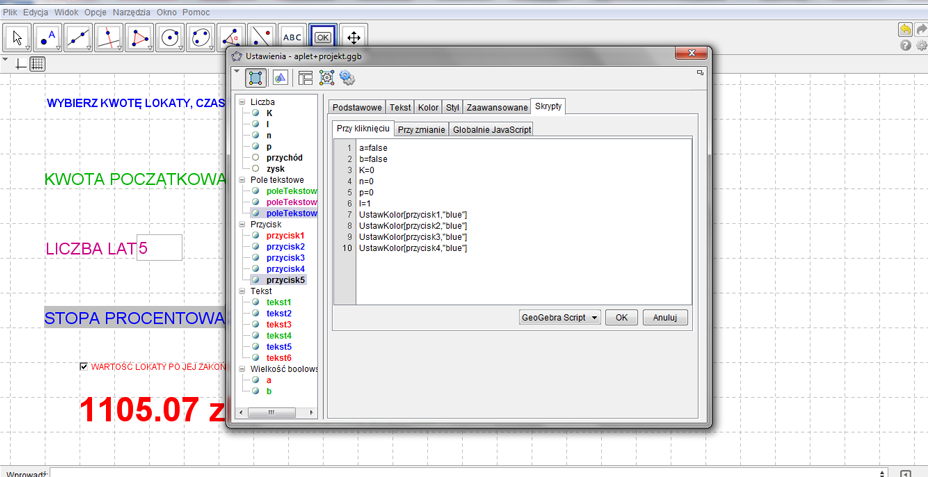
Task: Click the LICZBA LAT input field
Action: click(160, 247)
